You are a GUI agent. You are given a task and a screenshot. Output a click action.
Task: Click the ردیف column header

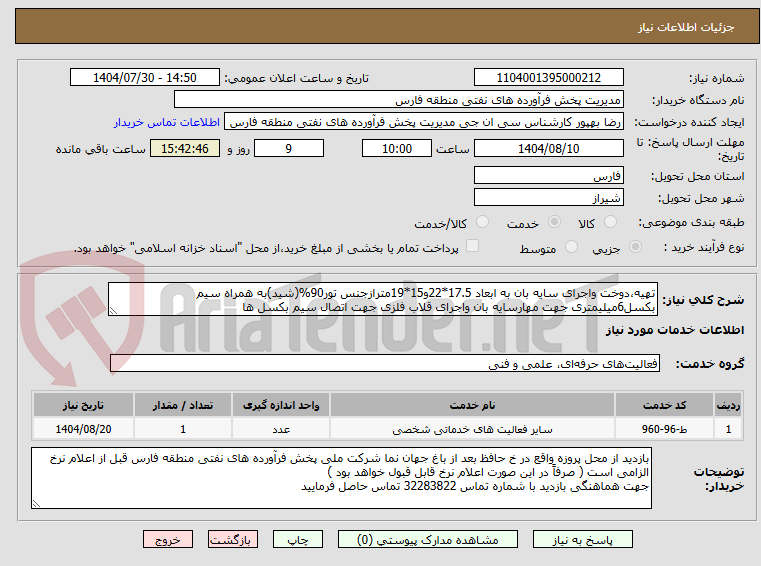728,405
